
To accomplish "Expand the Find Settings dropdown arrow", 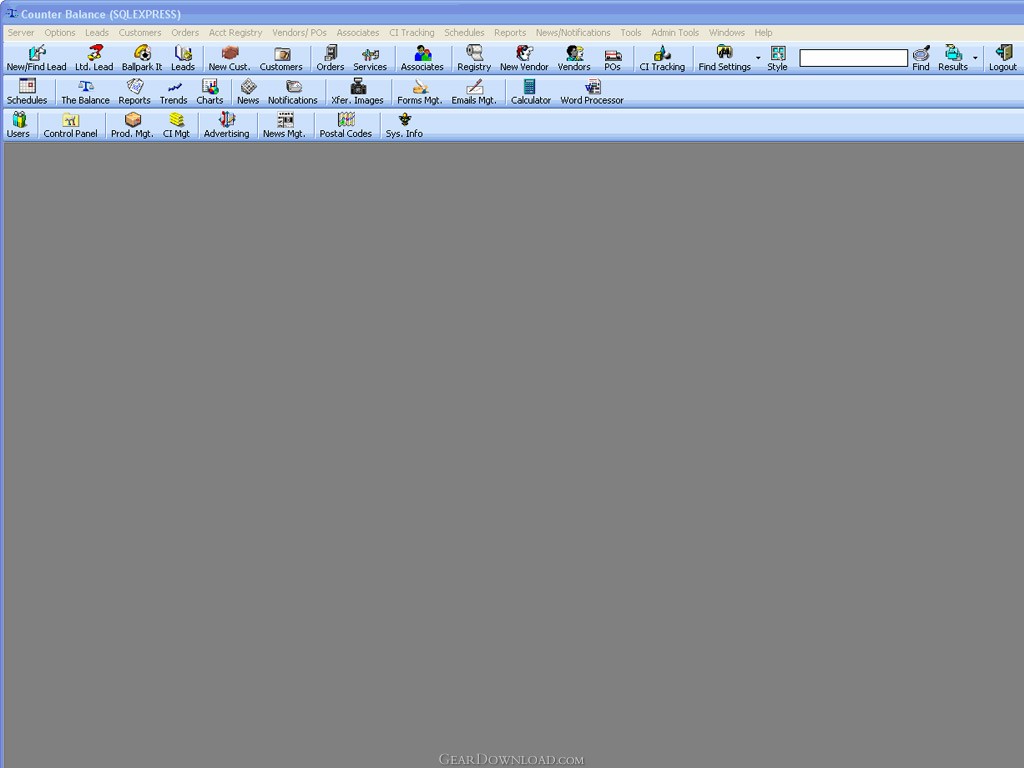I will (x=758, y=58).
